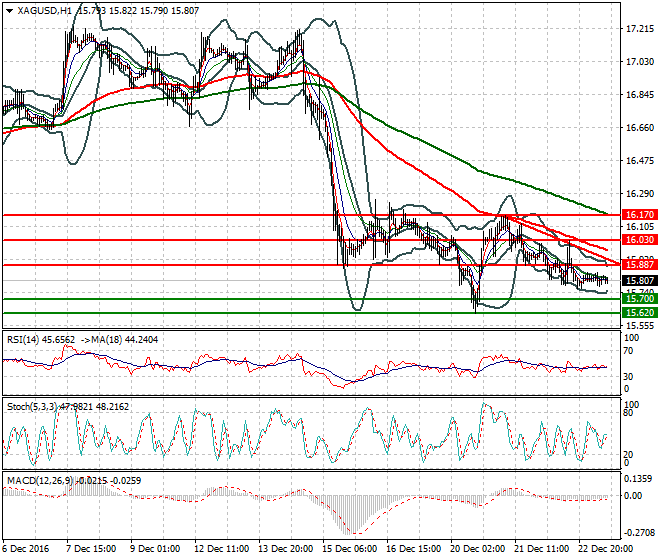Screen dimensions: 660x560
Task: Click the -0.270 value on MACD scale
Action: coord(638,533)
